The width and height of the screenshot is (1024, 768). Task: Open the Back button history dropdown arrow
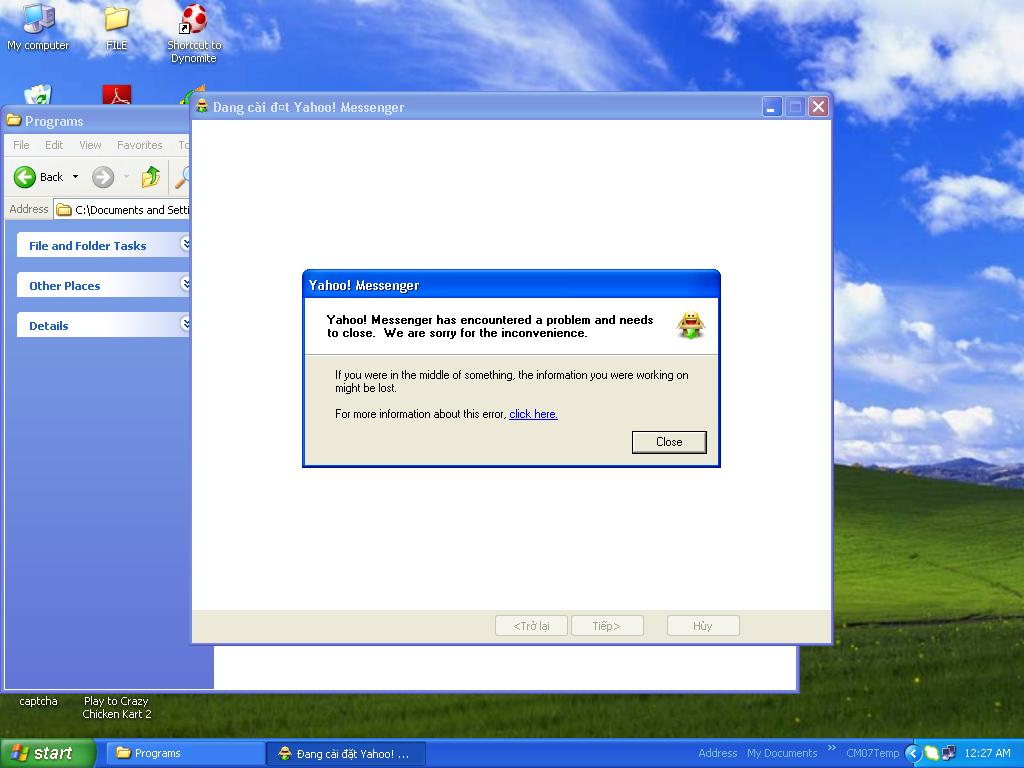pos(75,177)
